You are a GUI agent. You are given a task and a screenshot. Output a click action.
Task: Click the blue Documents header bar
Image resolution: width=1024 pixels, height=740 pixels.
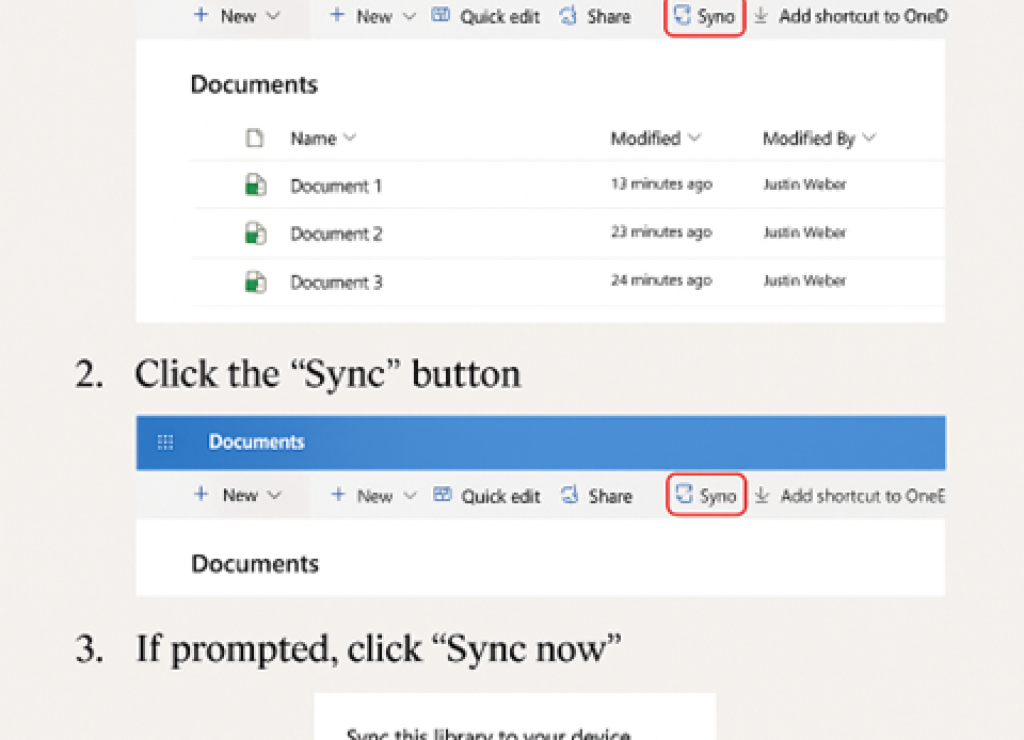550,442
